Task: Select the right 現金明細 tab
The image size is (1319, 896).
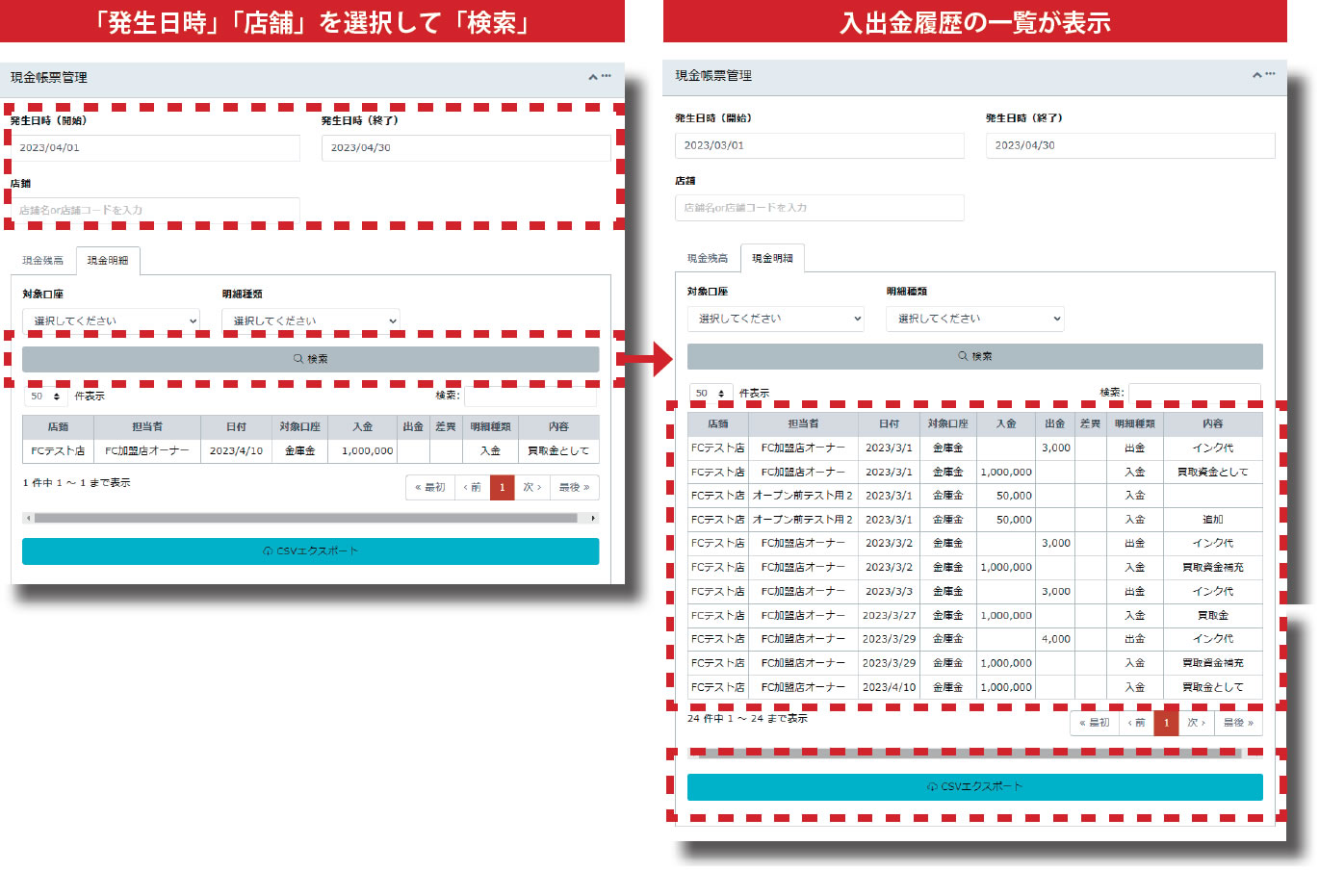Action: pos(772,259)
